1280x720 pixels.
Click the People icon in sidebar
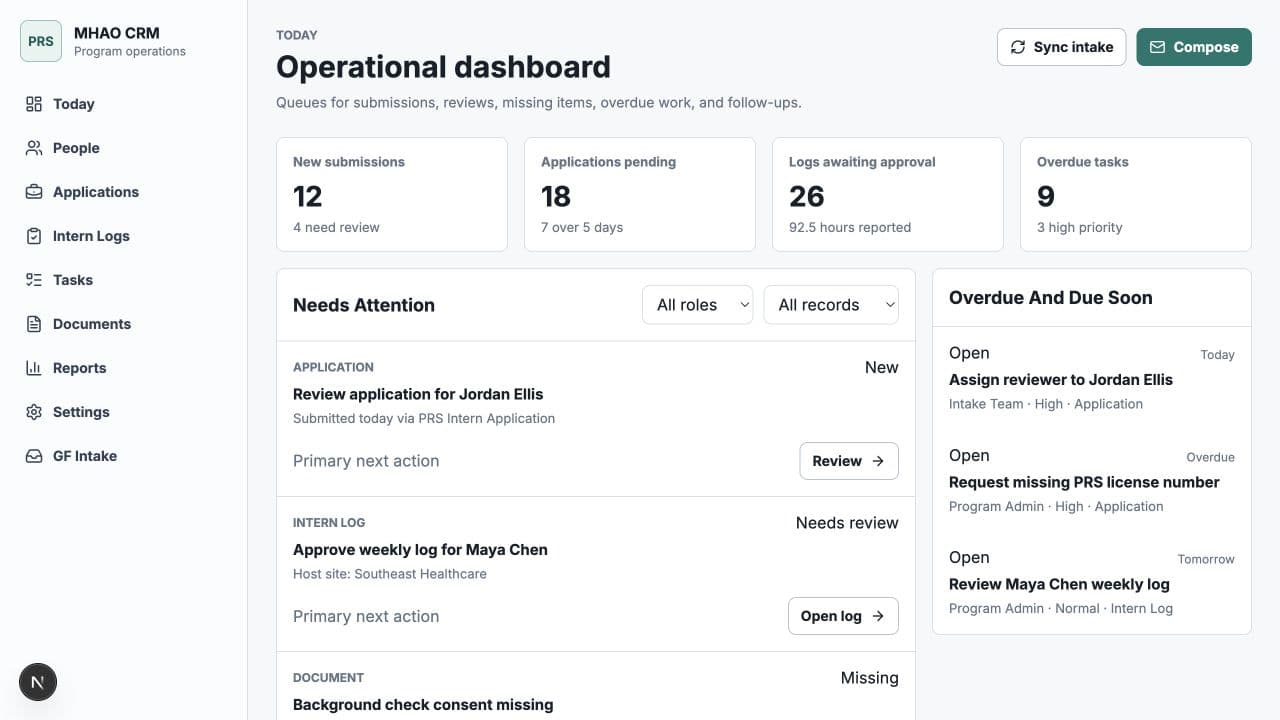point(34,148)
